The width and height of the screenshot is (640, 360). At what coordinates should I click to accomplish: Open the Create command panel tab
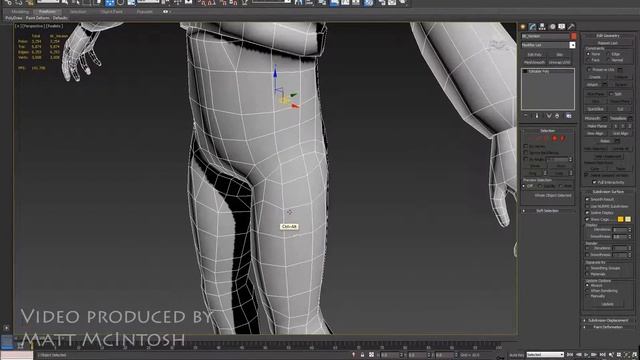(522, 27)
